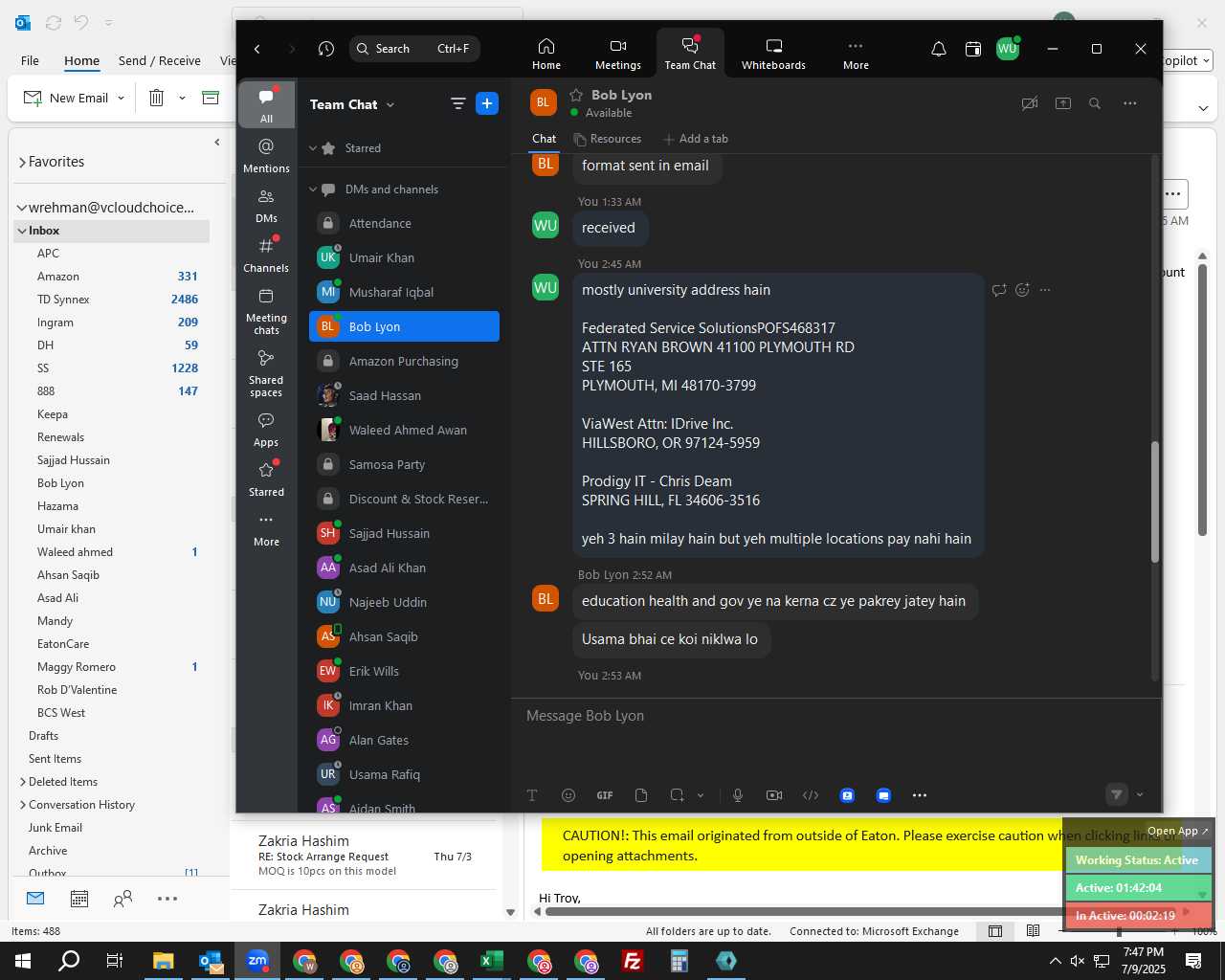Open Zoom notifications bell
The width and height of the screenshot is (1225, 980).
[x=939, y=49]
